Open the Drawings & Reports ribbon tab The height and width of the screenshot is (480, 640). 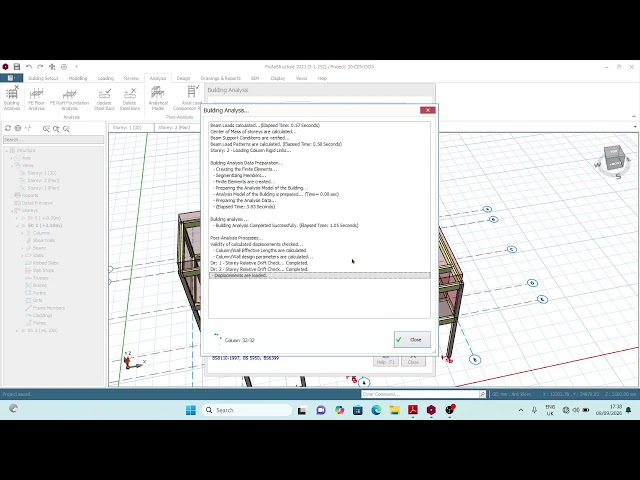pos(220,78)
